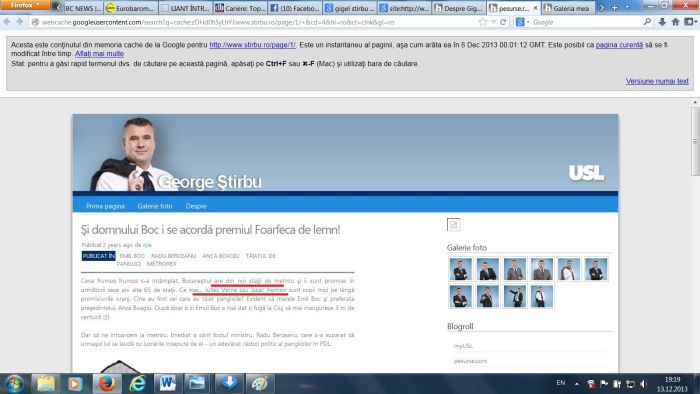Click the George Știrbu site title

point(210,182)
